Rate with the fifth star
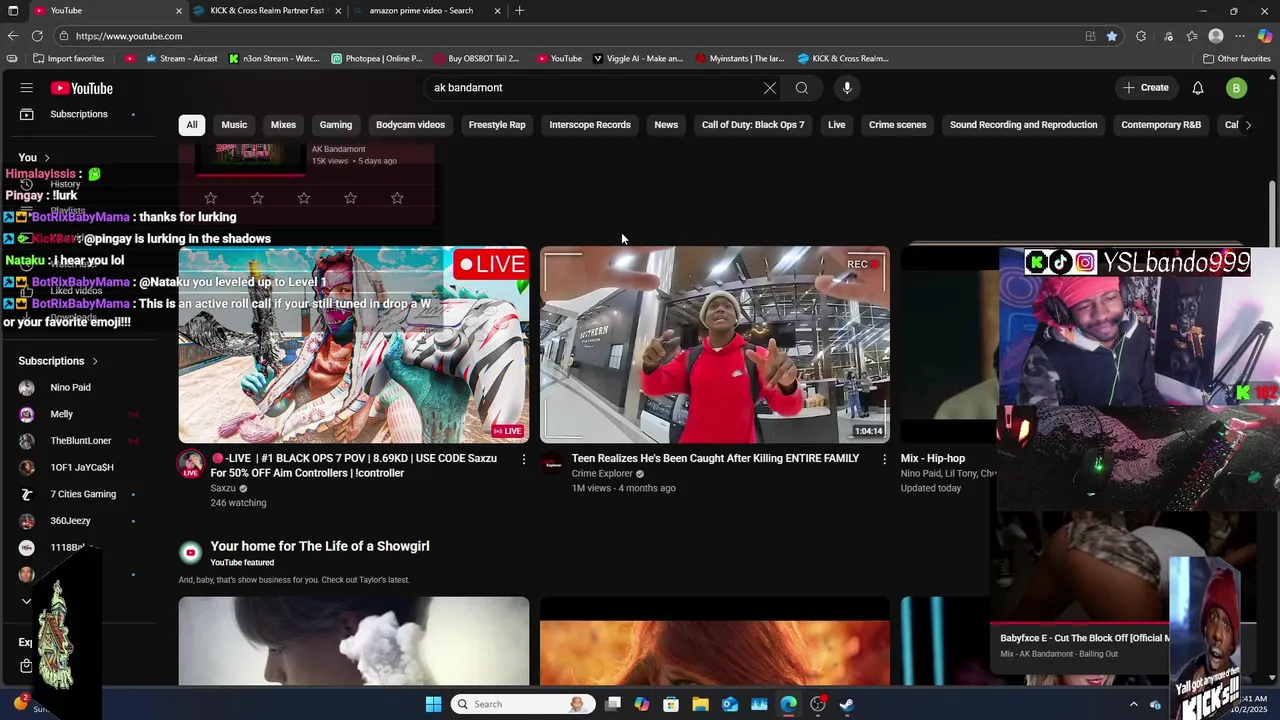The image size is (1280, 720). click(397, 198)
